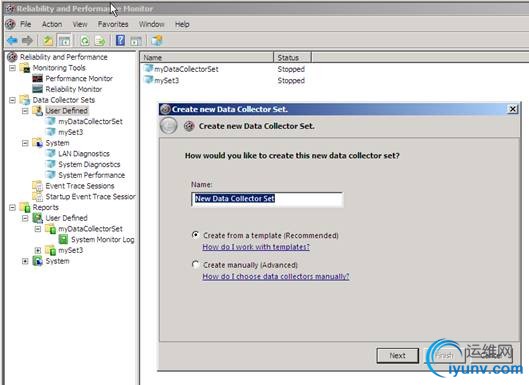
Task: Click the blue Help toolbar icon
Action: click(x=120, y=40)
